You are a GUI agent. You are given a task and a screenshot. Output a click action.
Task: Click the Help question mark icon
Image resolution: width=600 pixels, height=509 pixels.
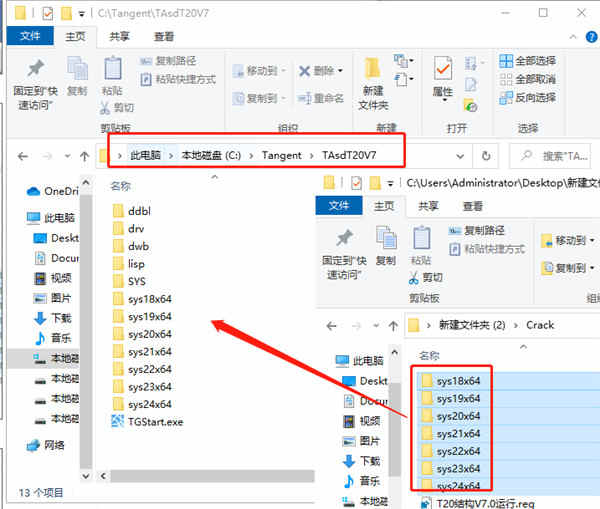coord(591,37)
